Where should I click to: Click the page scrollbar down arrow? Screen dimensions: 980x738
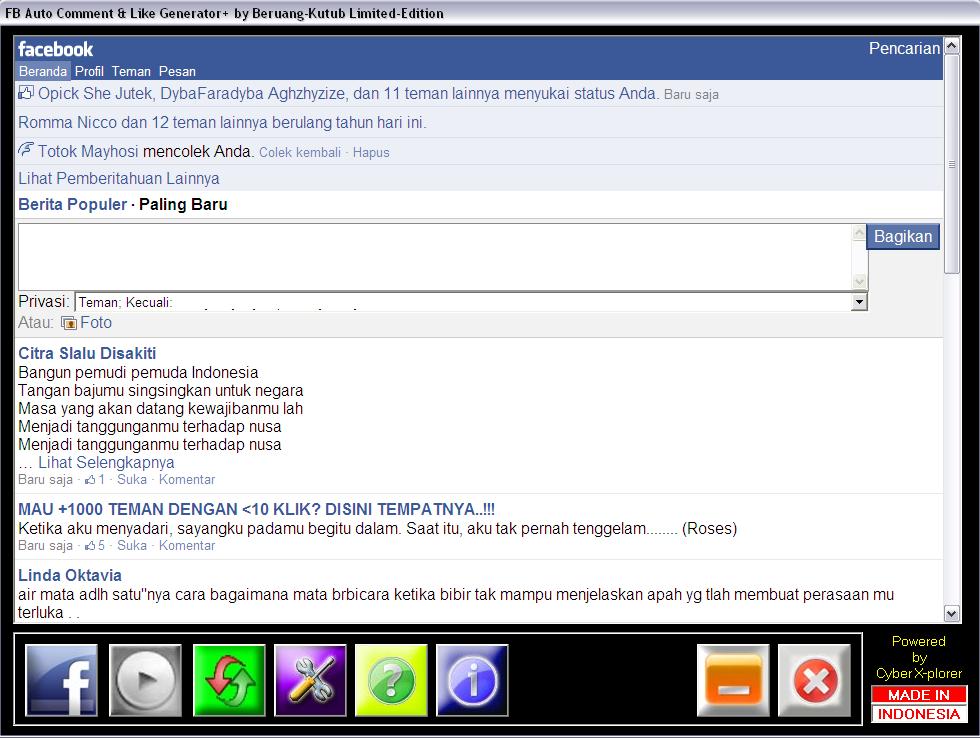click(x=951, y=614)
